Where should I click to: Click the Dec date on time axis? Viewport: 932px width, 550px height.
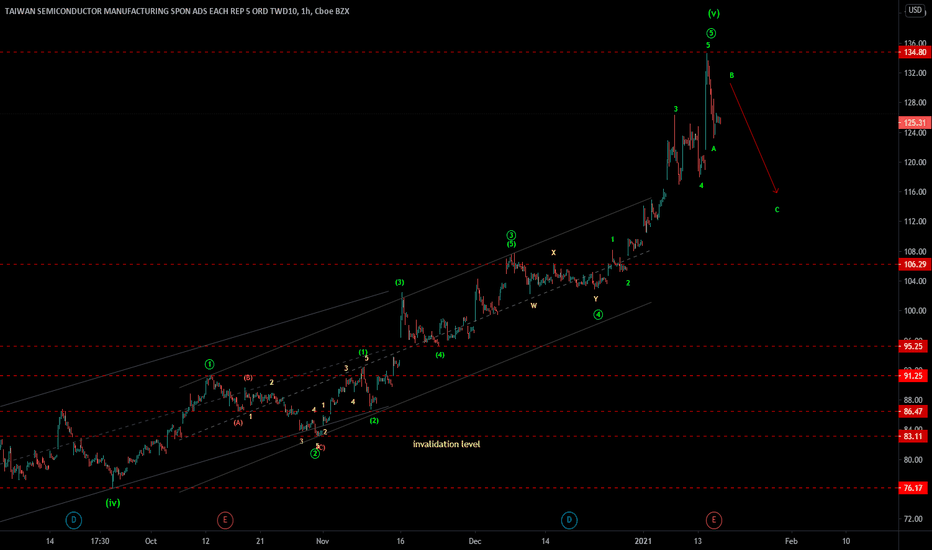[475, 541]
